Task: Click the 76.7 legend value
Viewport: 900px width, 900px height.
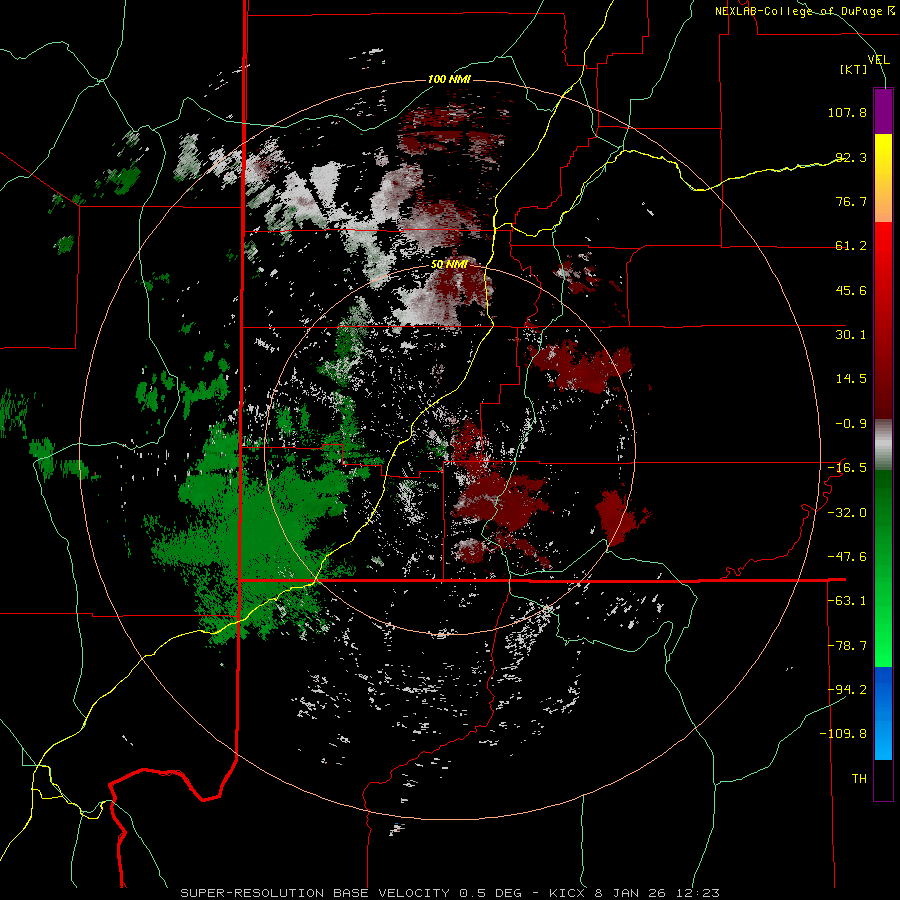Action: 851,201
